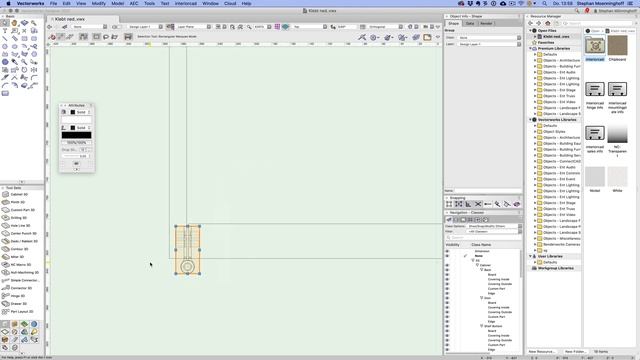Open the macOS Spotlight search icon
Image resolution: width=640 pixels, height=360 pixels.
click(544, 3)
